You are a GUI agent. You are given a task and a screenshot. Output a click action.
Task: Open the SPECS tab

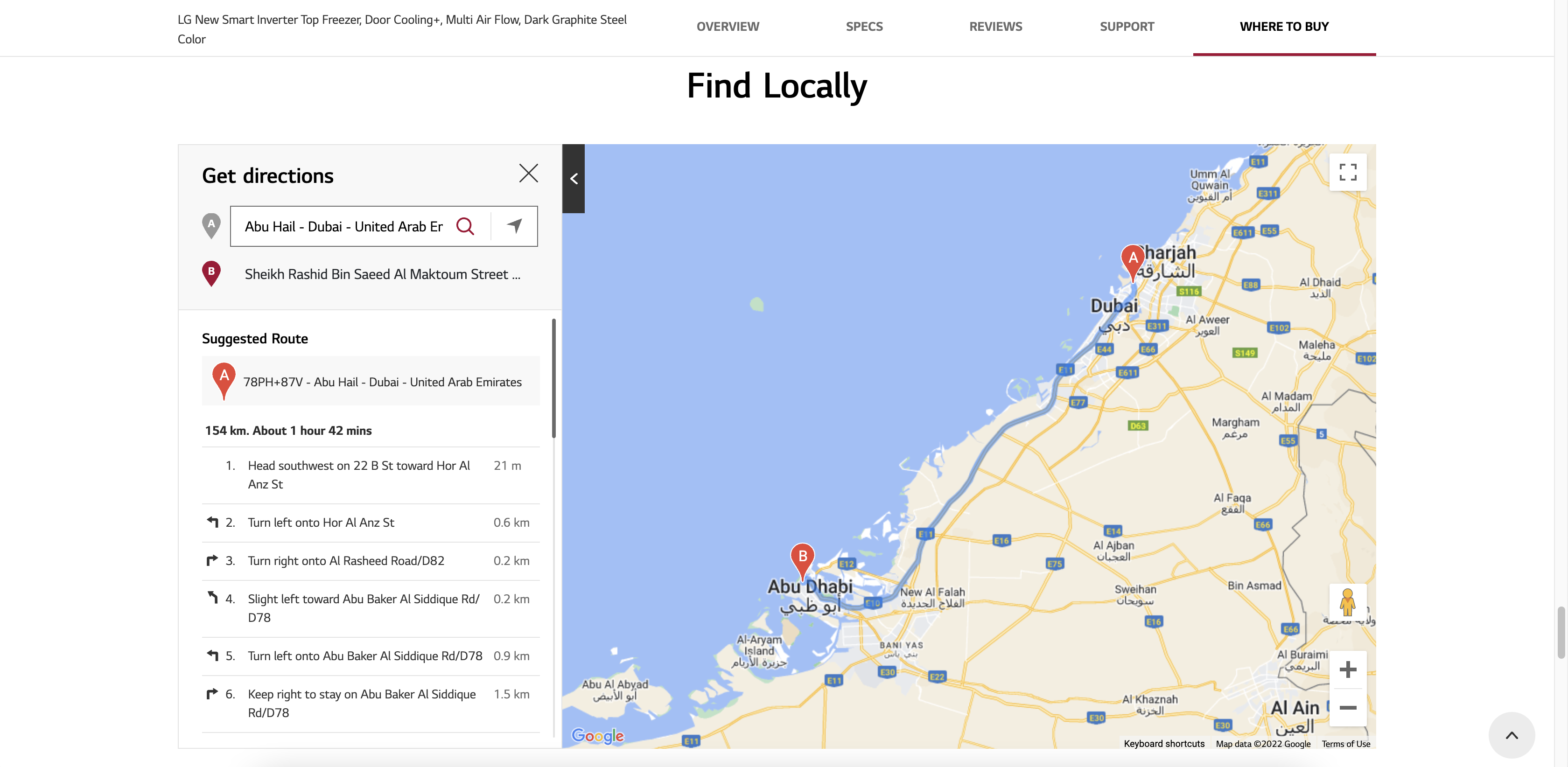[864, 27]
